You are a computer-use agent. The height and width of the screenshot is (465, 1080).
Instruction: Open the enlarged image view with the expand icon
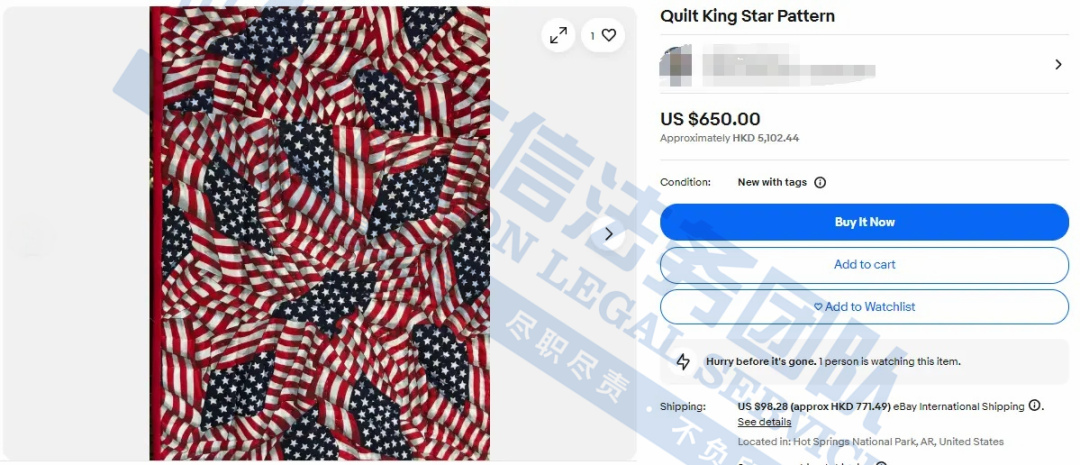coord(558,35)
